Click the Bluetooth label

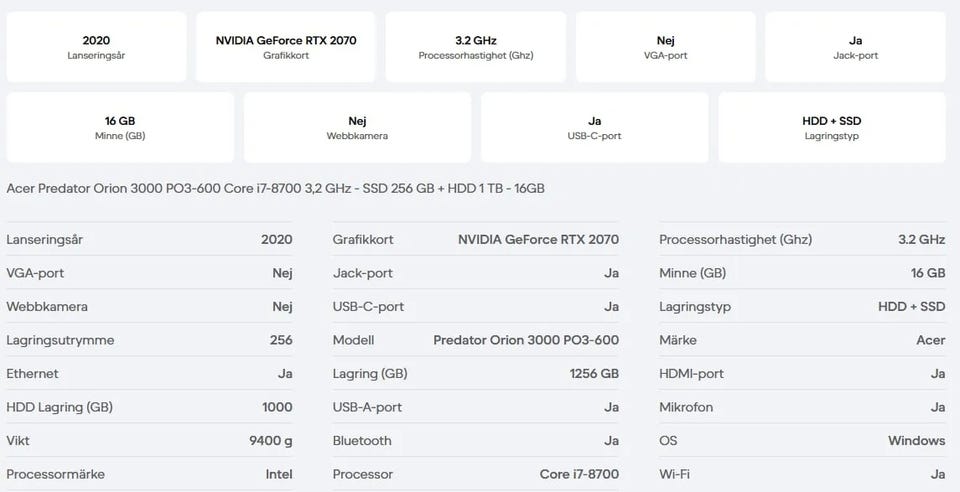362,441
